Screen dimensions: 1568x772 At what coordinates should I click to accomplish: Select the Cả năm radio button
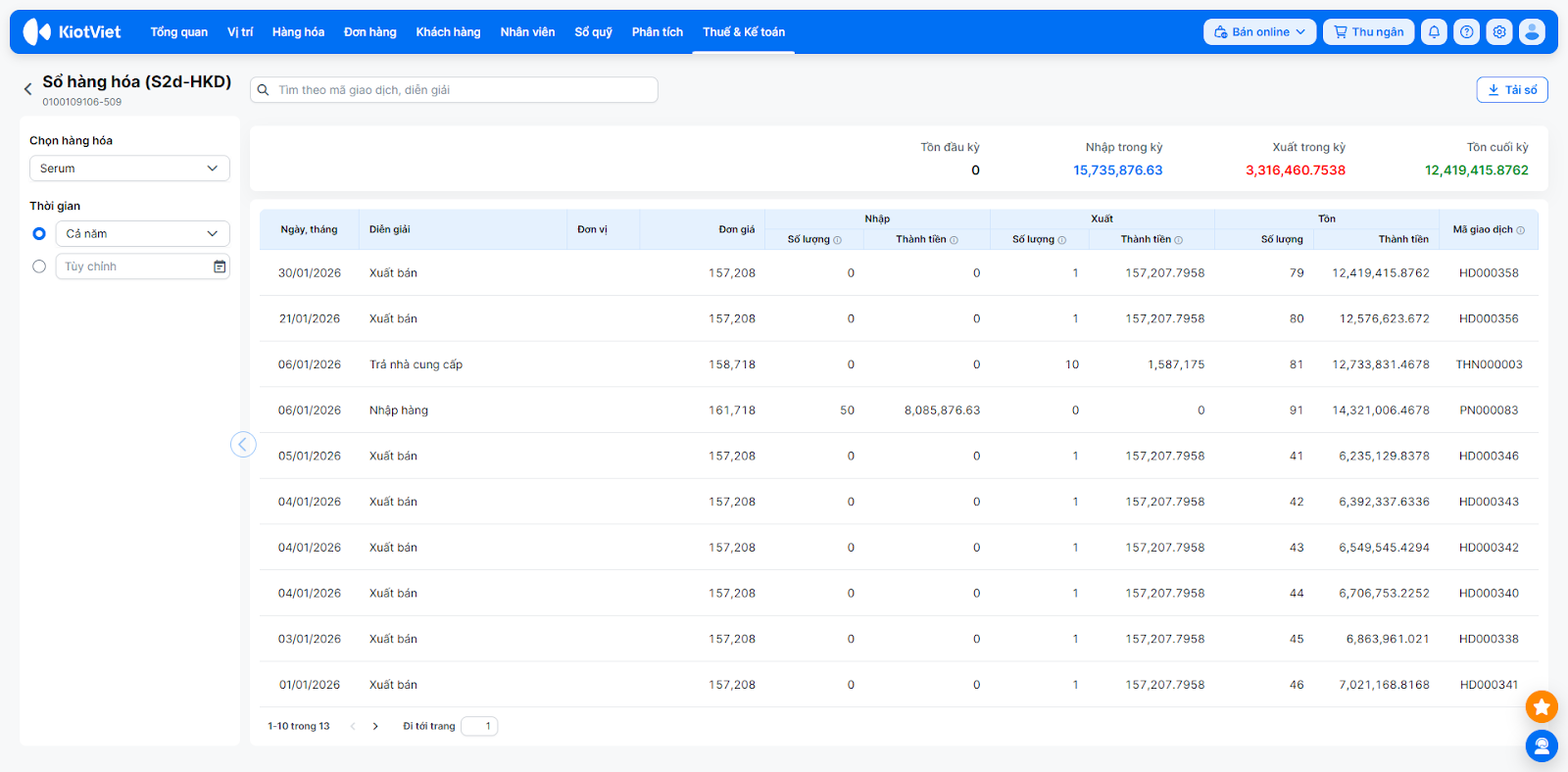[x=39, y=234]
